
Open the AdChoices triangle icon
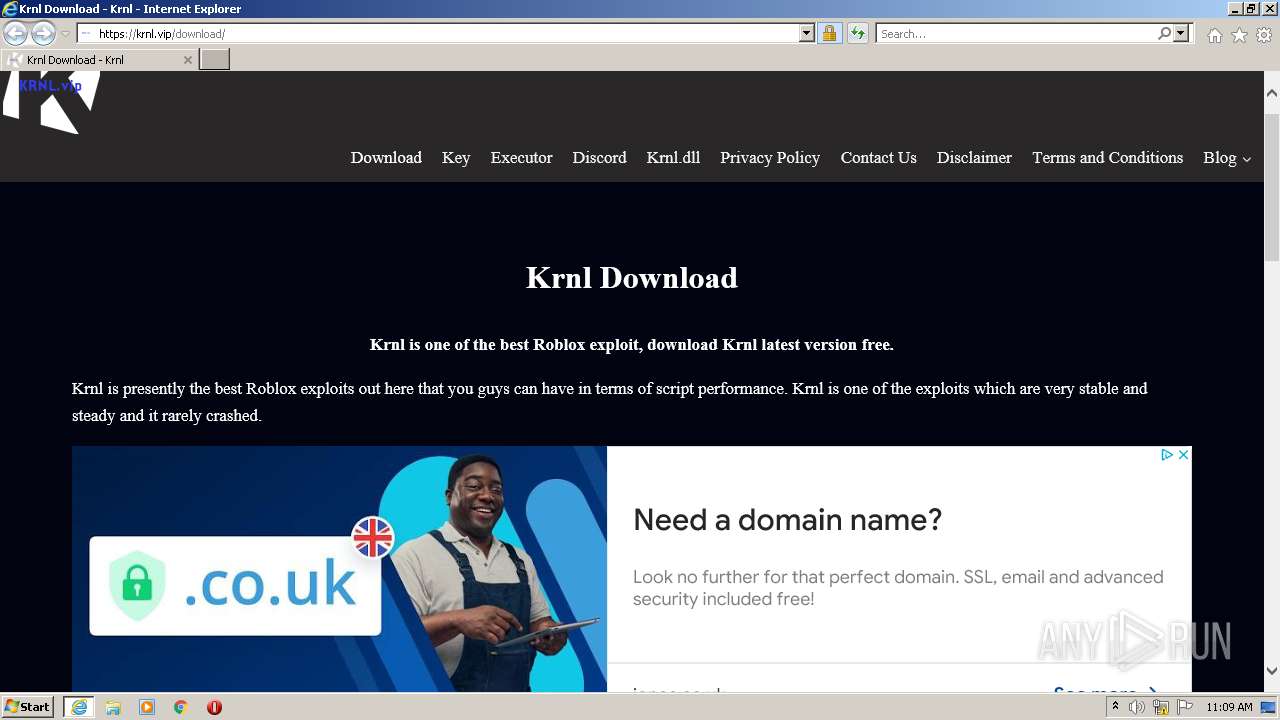[x=1166, y=454]
